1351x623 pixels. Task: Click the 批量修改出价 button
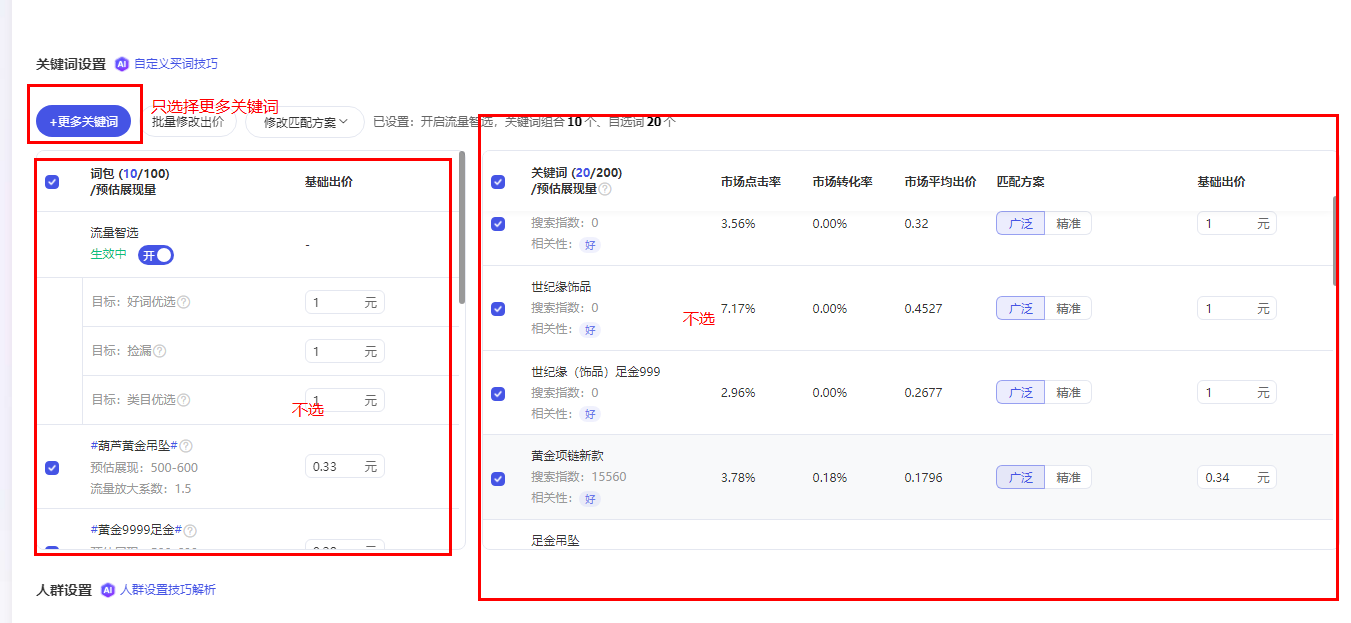pos(188,122)
